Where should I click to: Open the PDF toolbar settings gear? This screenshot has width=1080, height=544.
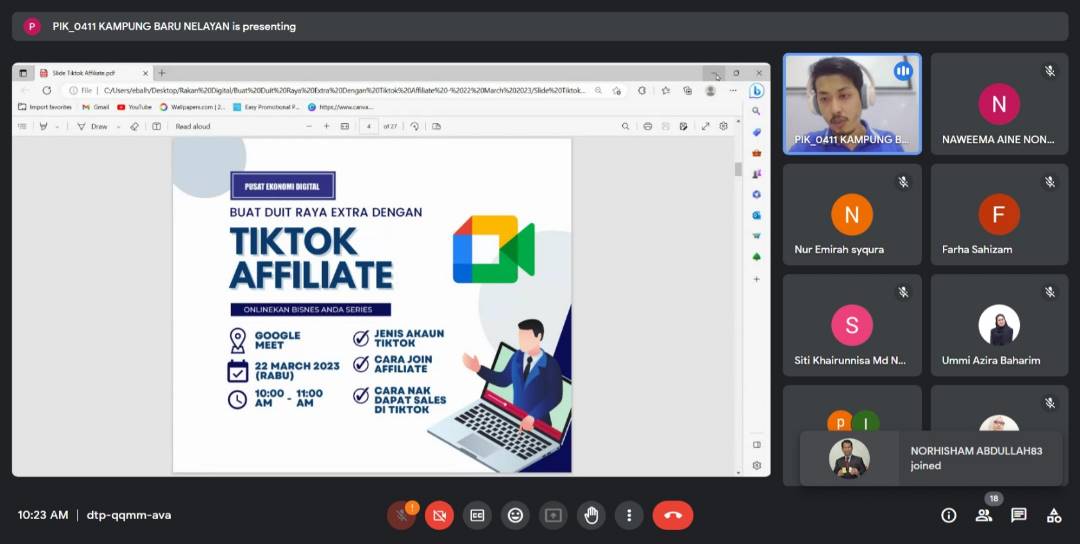pos(723,126)
